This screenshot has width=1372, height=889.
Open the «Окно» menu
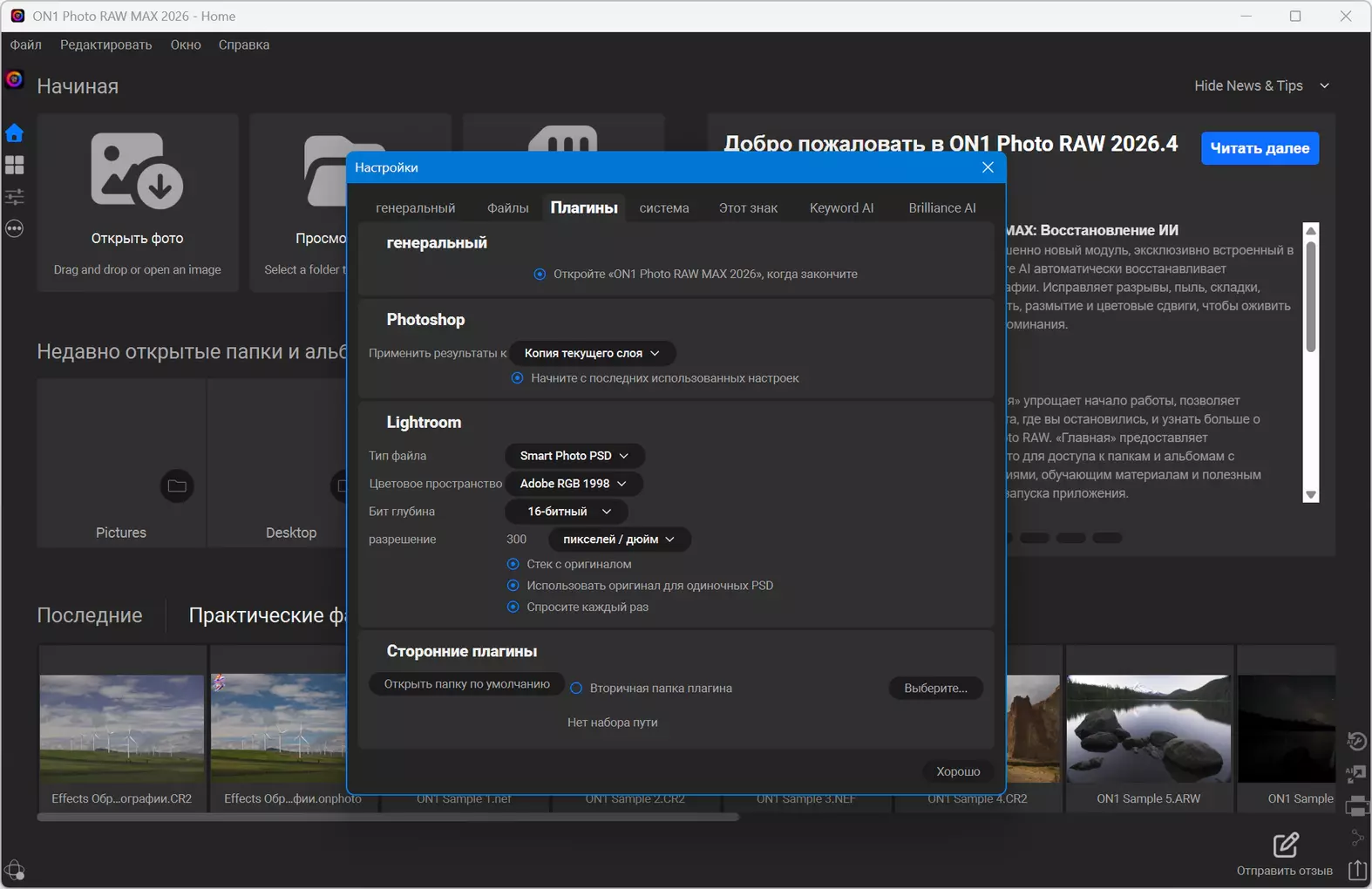(186, 45)
